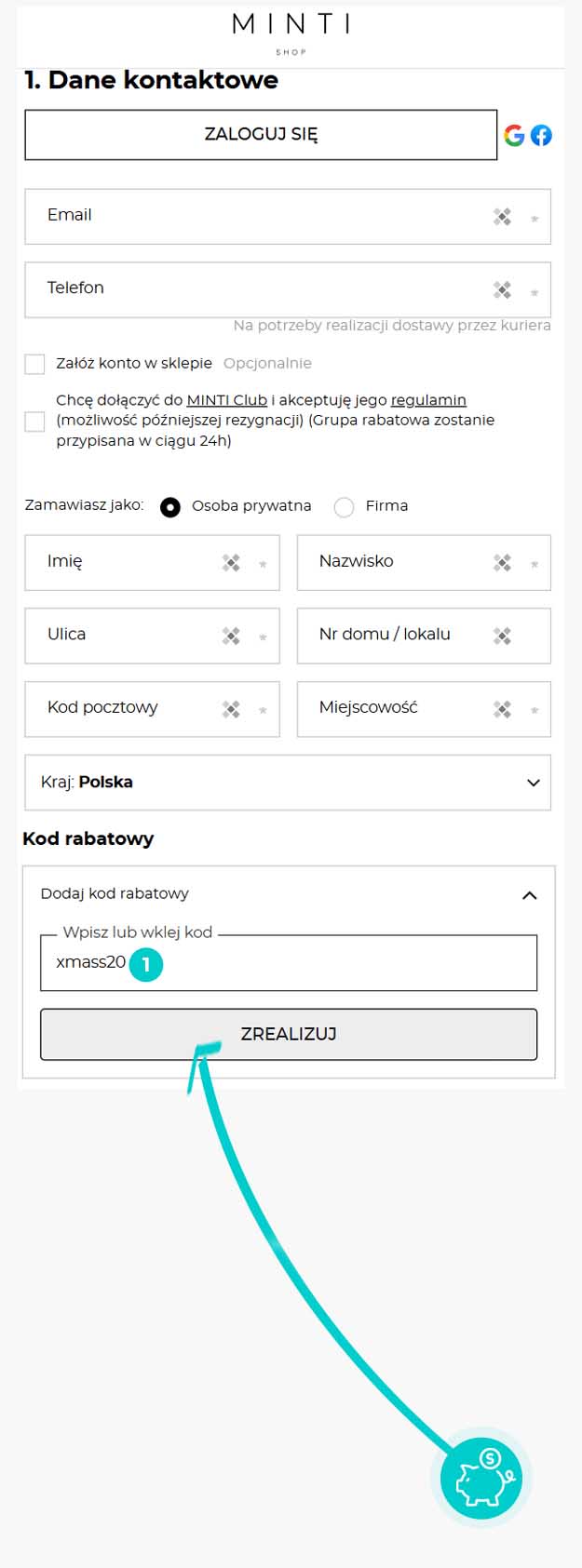Select the Osoba prywatna radio option
582x1568 pixels.
(x=169, y=507)
